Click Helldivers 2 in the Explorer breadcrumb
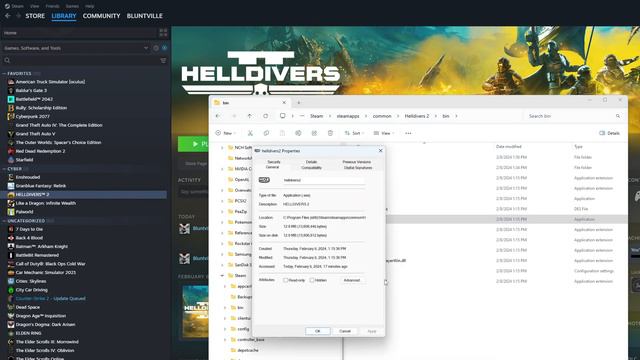This screenshot has height=360, width=640. pos(417,116)
